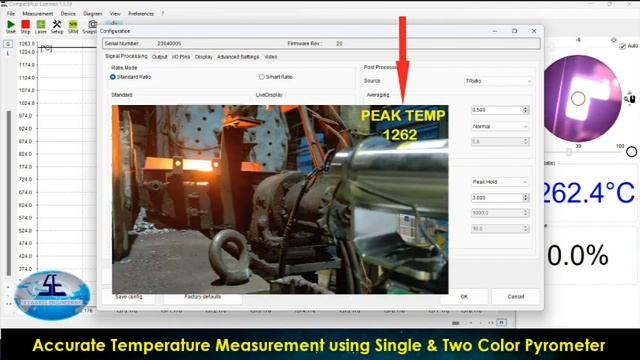Screen dimensions: 640x360
Task: Click the 0.0% reading
Action: click(578, 256)
